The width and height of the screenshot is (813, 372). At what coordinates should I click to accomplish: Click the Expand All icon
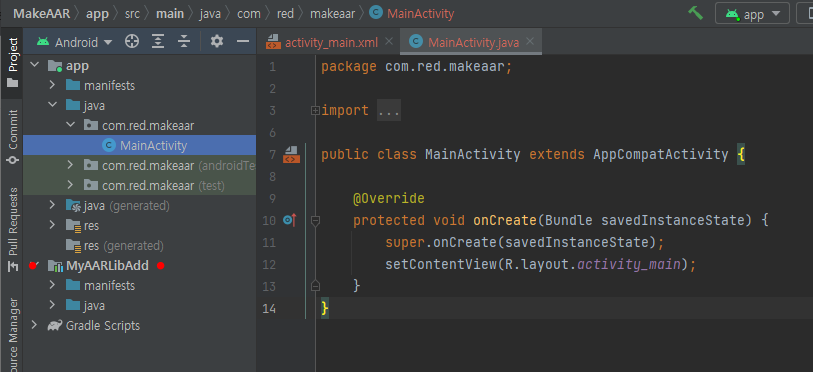coord(158,42)
